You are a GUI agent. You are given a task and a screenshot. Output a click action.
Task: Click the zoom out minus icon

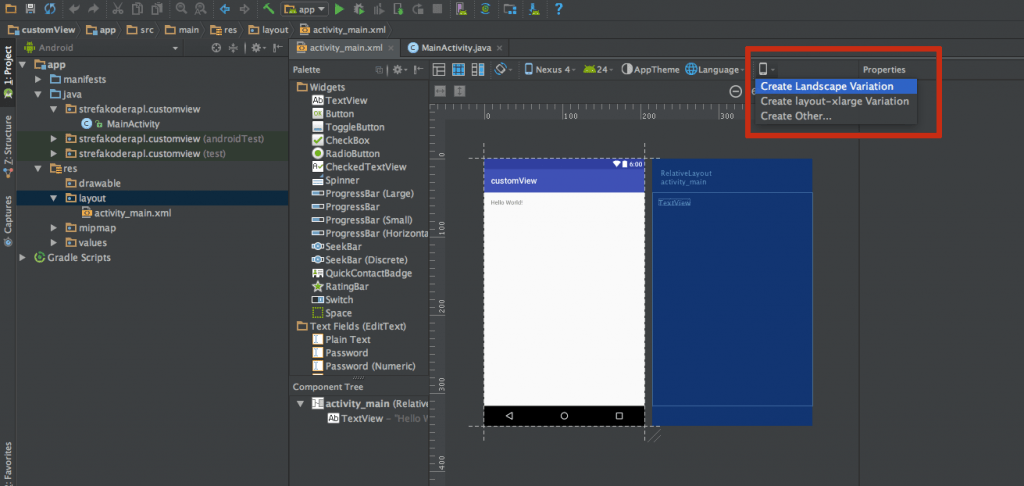click(x=736, y=91)
